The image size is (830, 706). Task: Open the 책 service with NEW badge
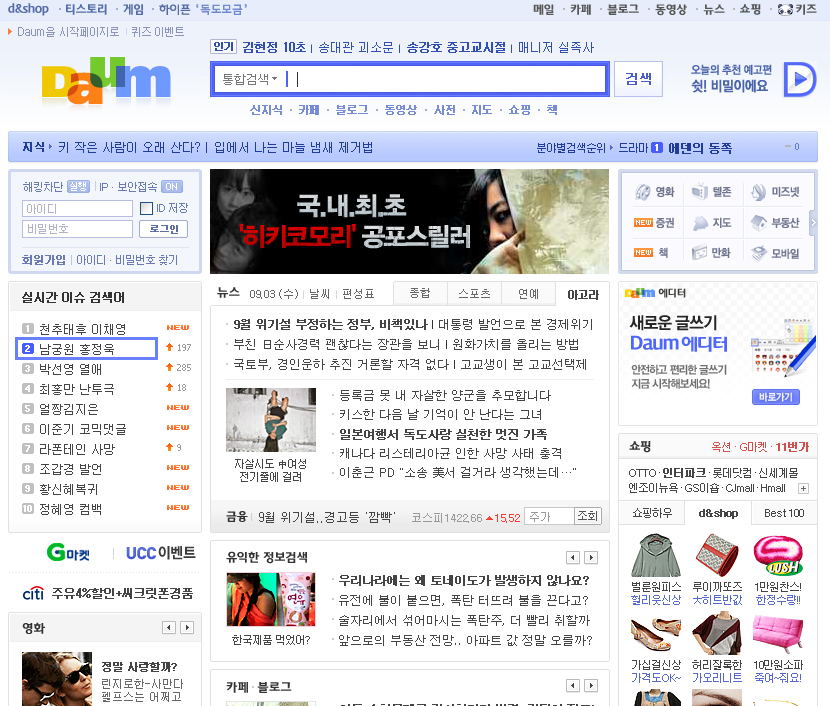651,253
